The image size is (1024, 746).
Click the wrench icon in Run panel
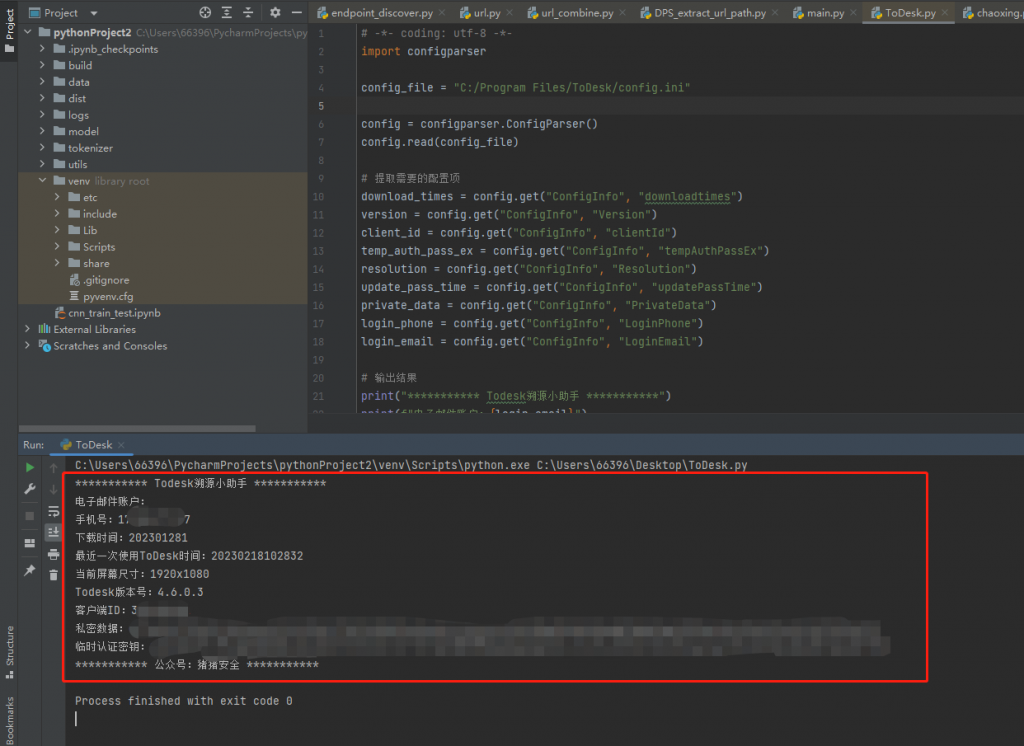pos(30,489)
